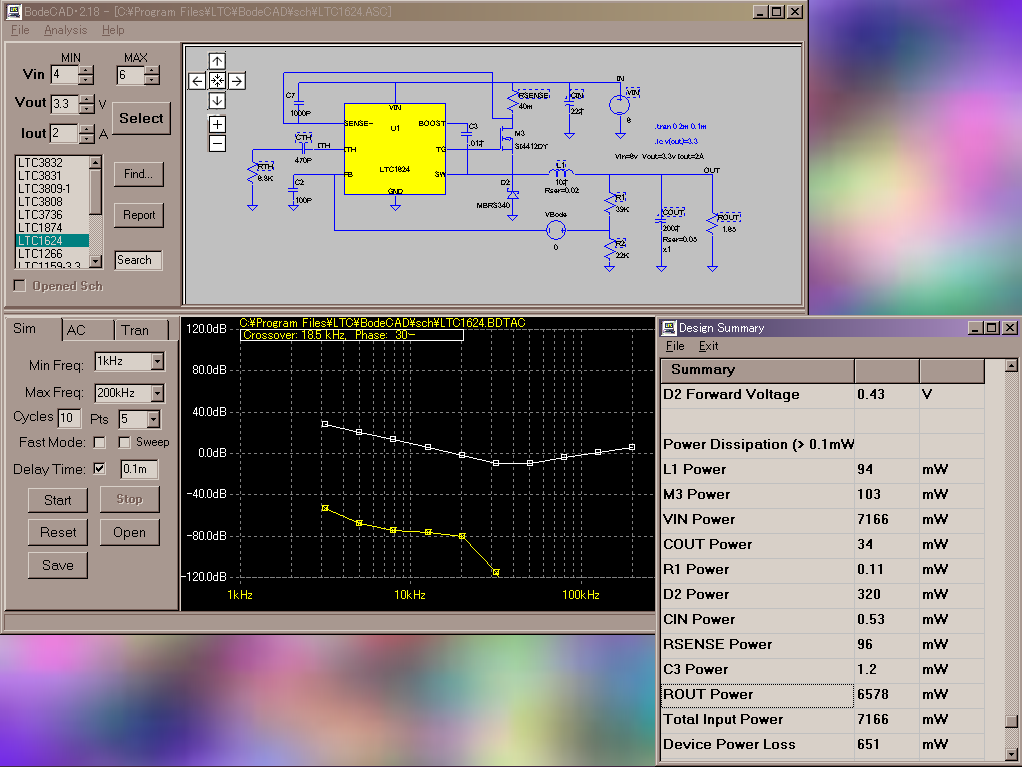The height and width of the screenshot is (767, 1022).
Task: Select LTC1266 in the part list
Action: (x=52, y=253)
